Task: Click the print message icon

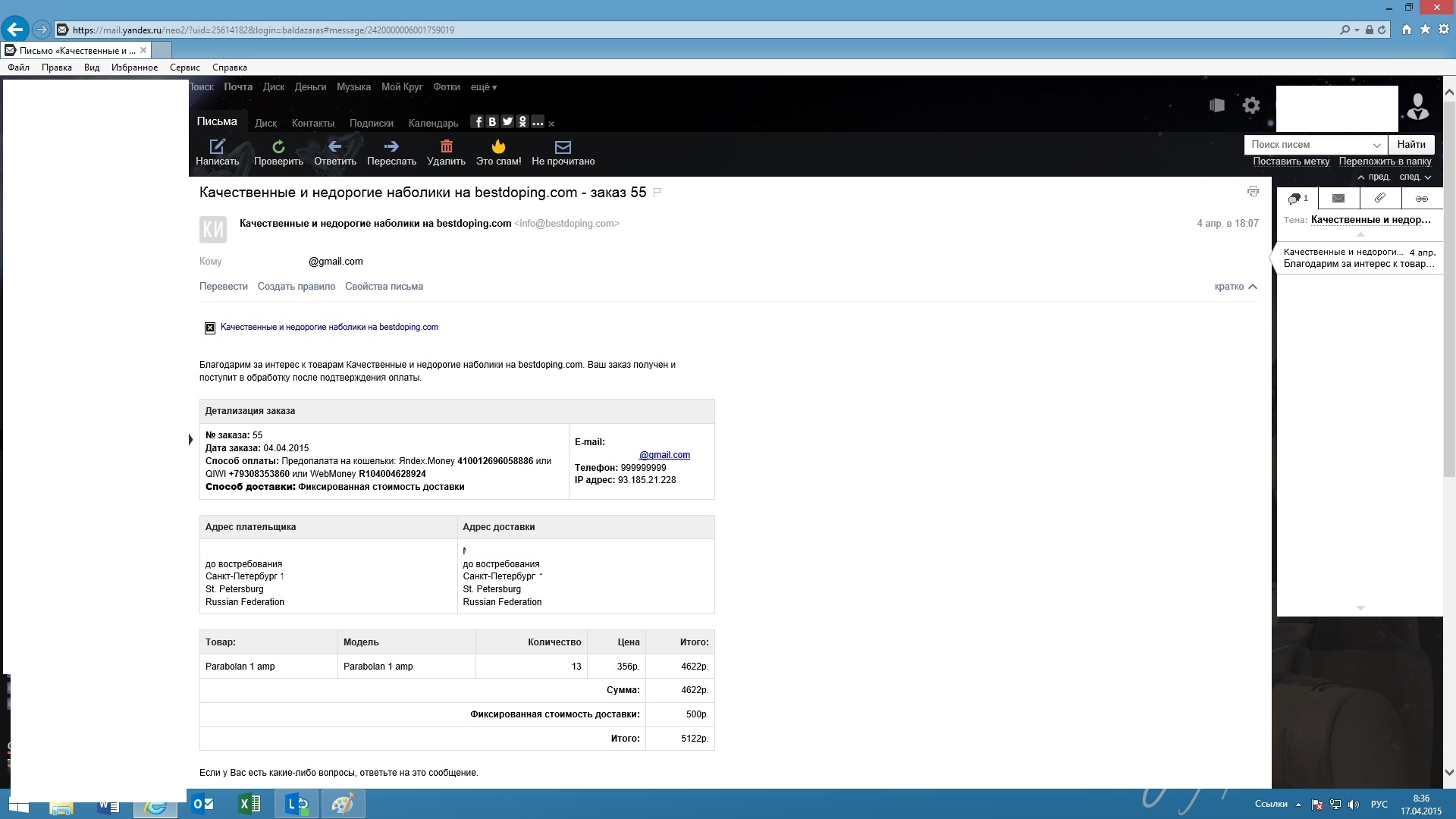Action: coord(1253,192)
